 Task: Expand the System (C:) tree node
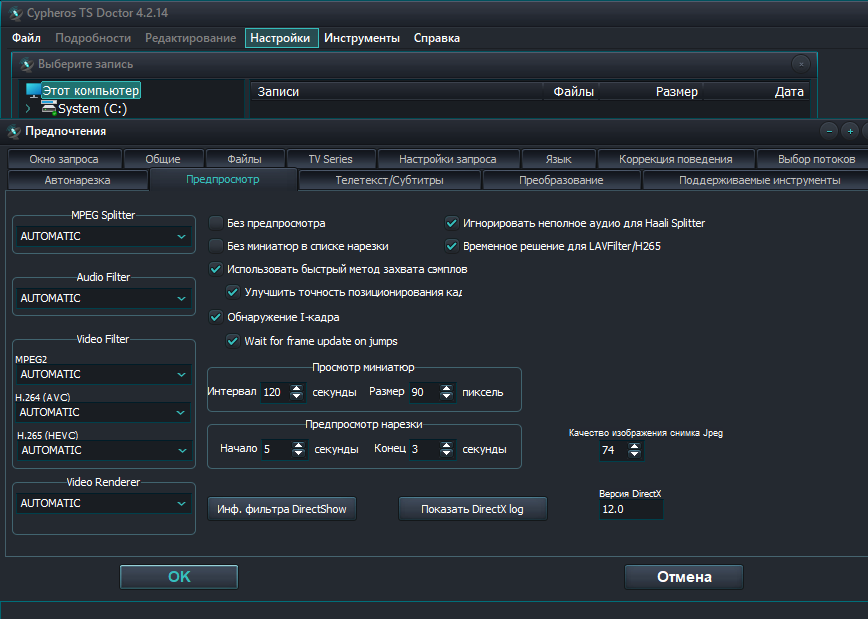28,108
